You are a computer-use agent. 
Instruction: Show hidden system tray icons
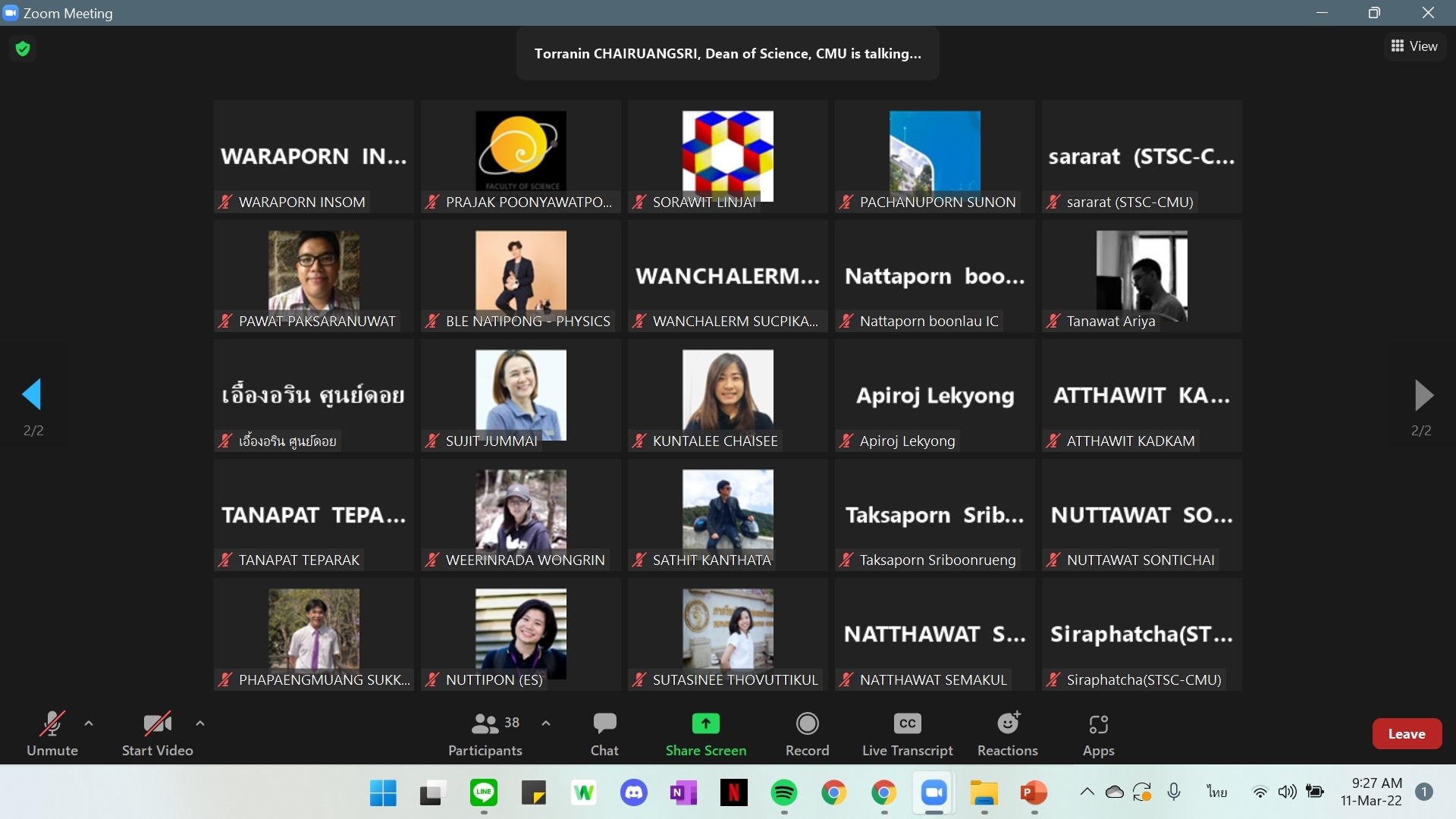tap(1087, 792)
